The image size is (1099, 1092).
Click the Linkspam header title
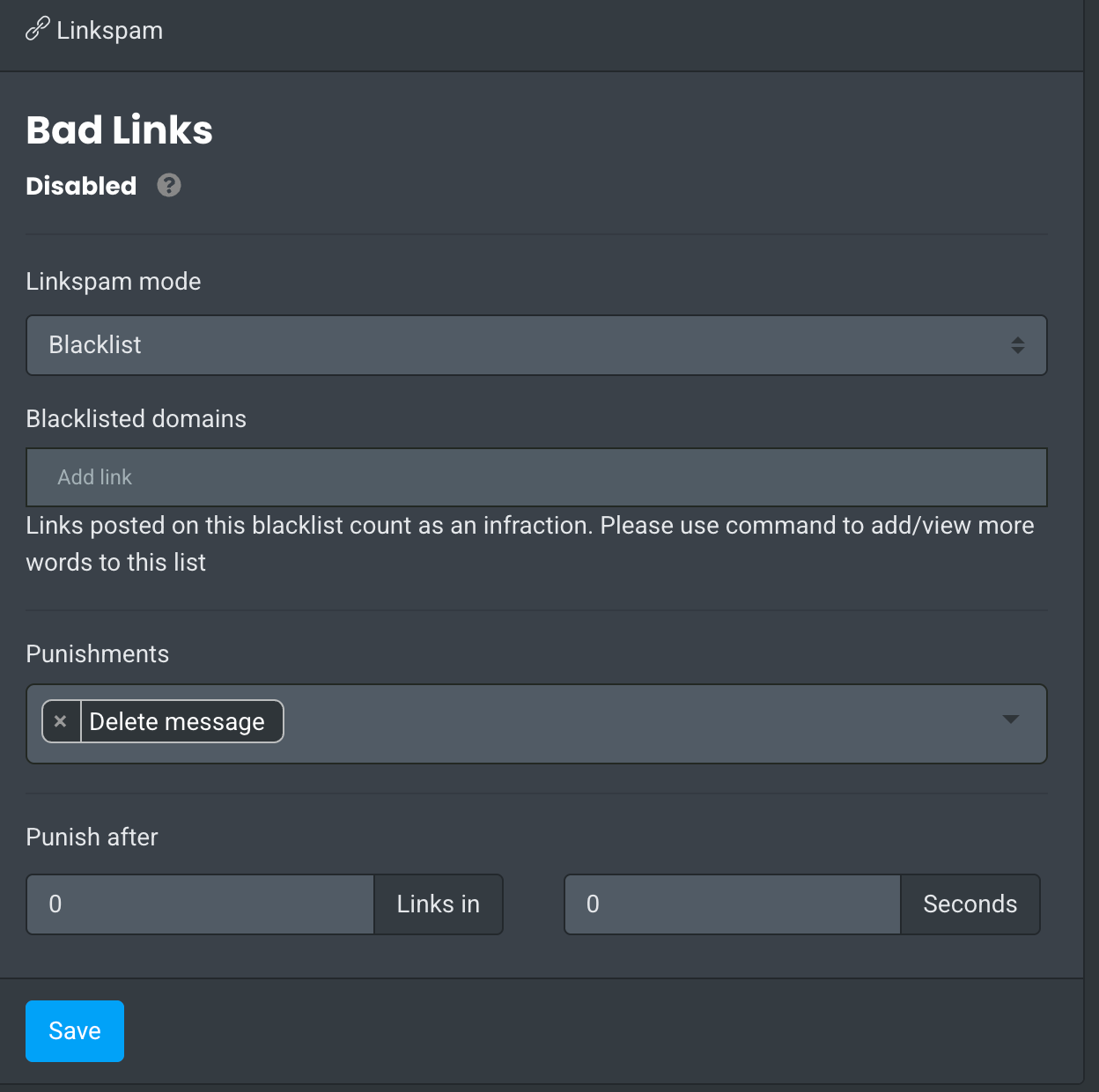(x=109, y=30)
